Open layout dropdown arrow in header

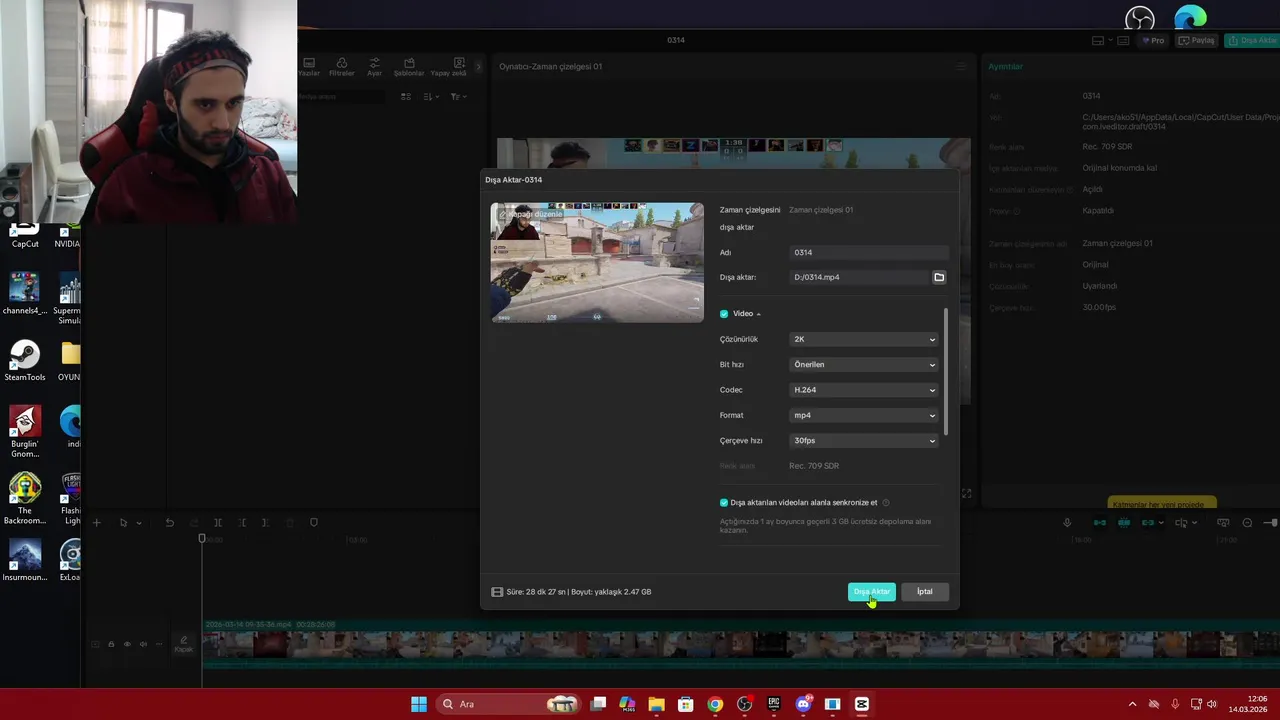[1110, 41]
